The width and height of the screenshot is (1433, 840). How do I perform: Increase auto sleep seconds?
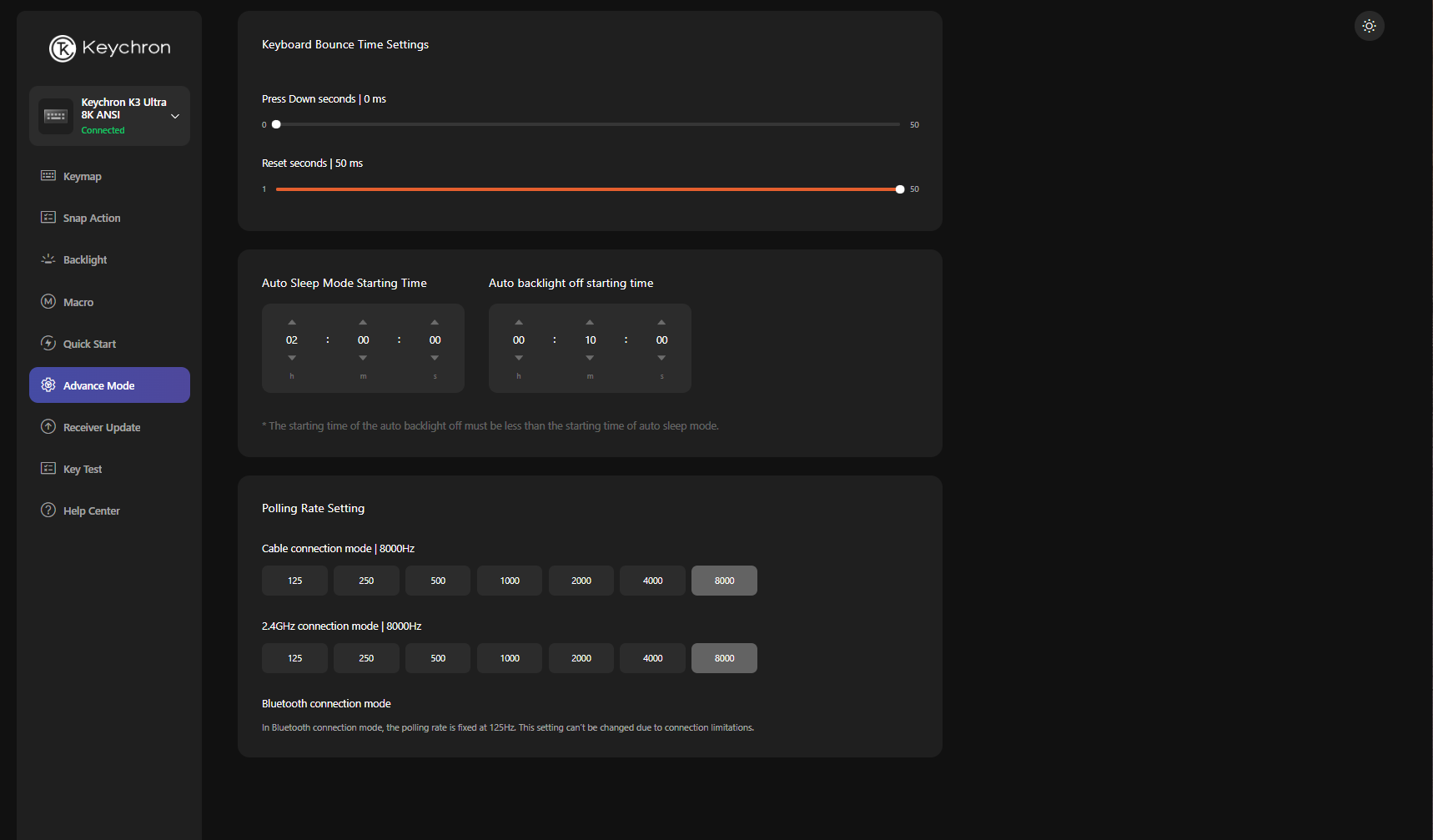tap(435, 322)
